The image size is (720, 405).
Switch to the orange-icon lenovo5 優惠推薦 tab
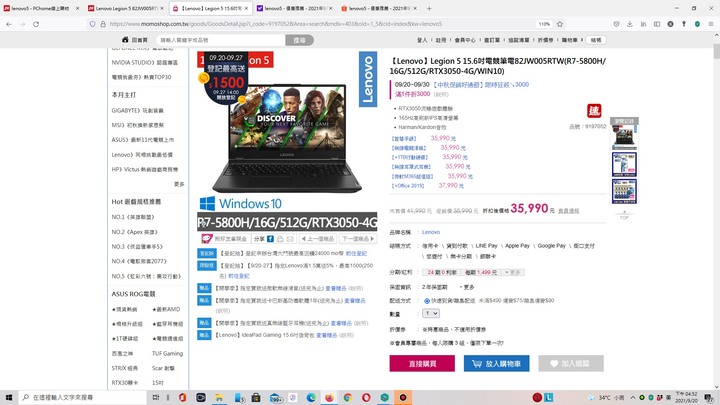pyautogui.click(x=379, y=8)
